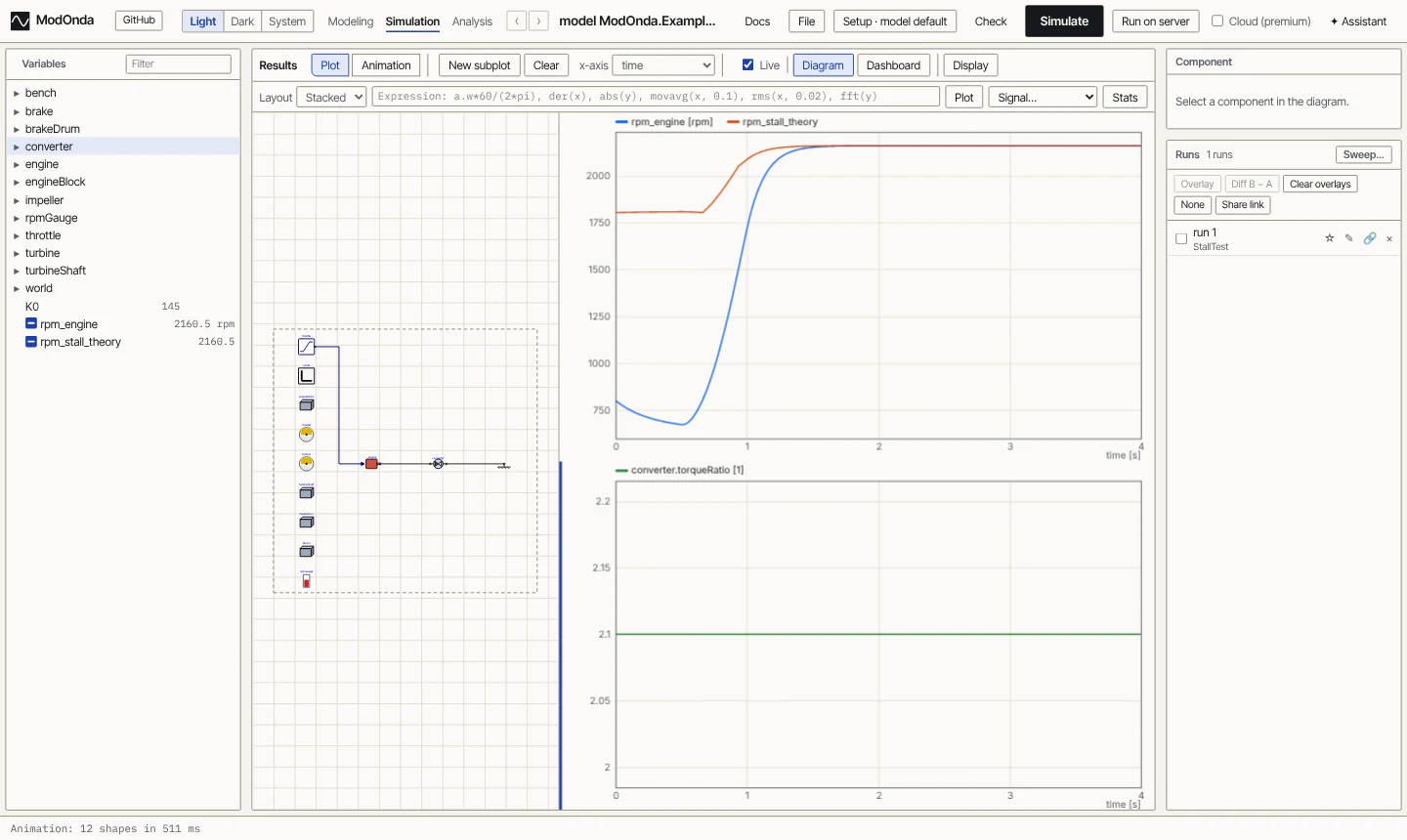Open the Signal... dropdown
Image resolution: width=1407 pixels, height=840 pixels.
pos(1044,98)
